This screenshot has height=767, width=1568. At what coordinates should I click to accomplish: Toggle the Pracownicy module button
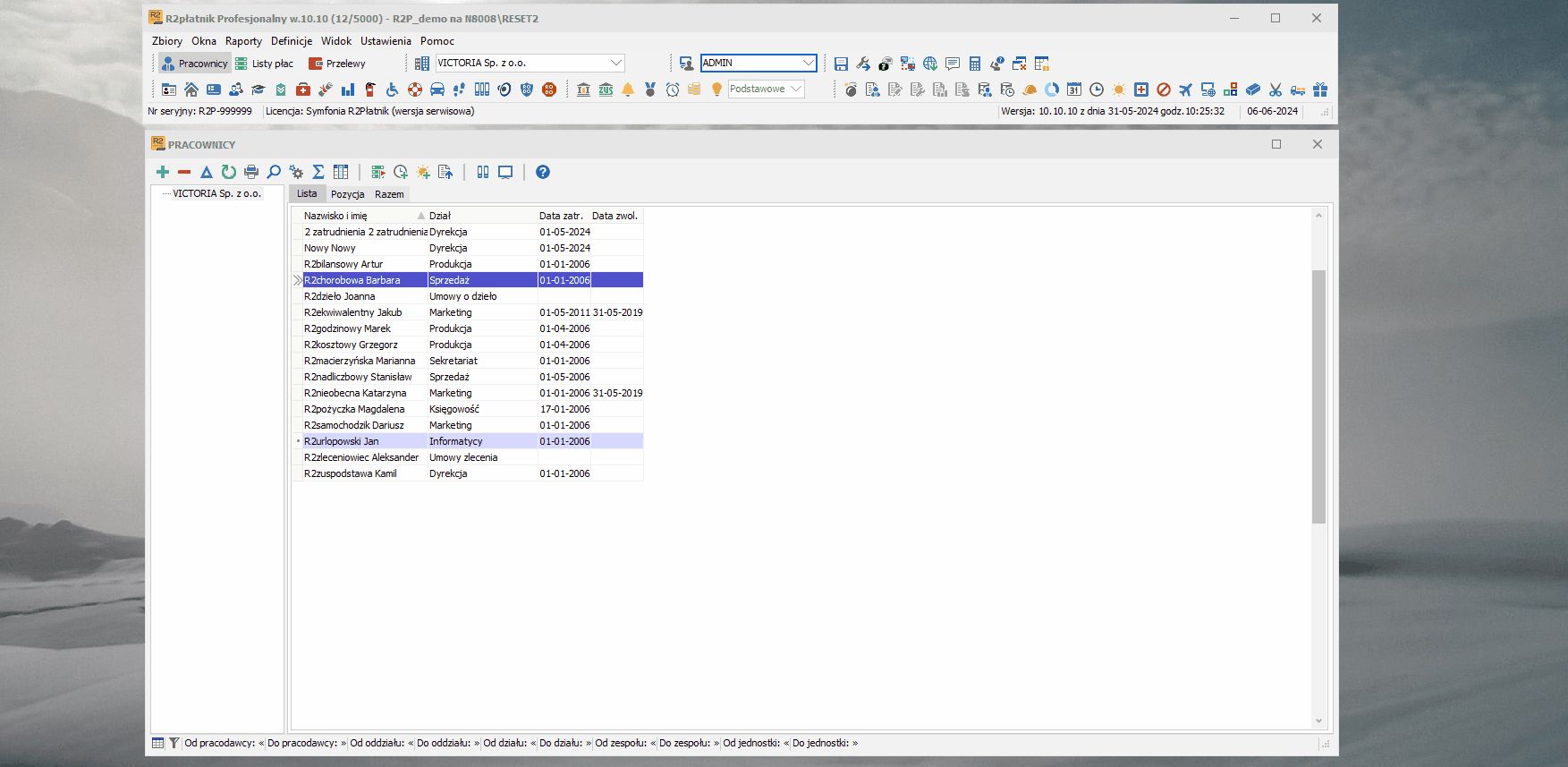pyautogui.click(x=194, y=64)
